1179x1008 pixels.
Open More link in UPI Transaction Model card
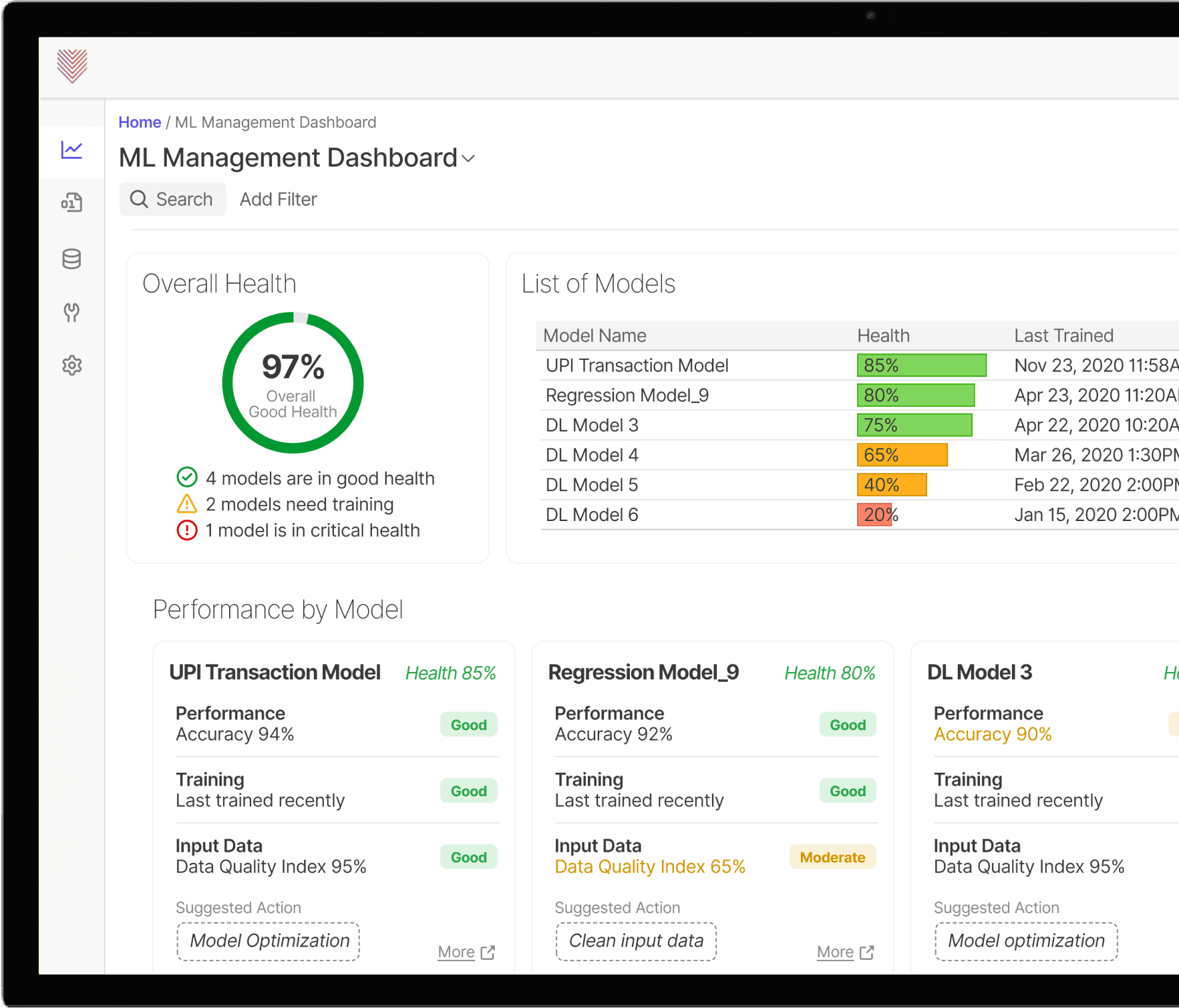coord(456,952)
